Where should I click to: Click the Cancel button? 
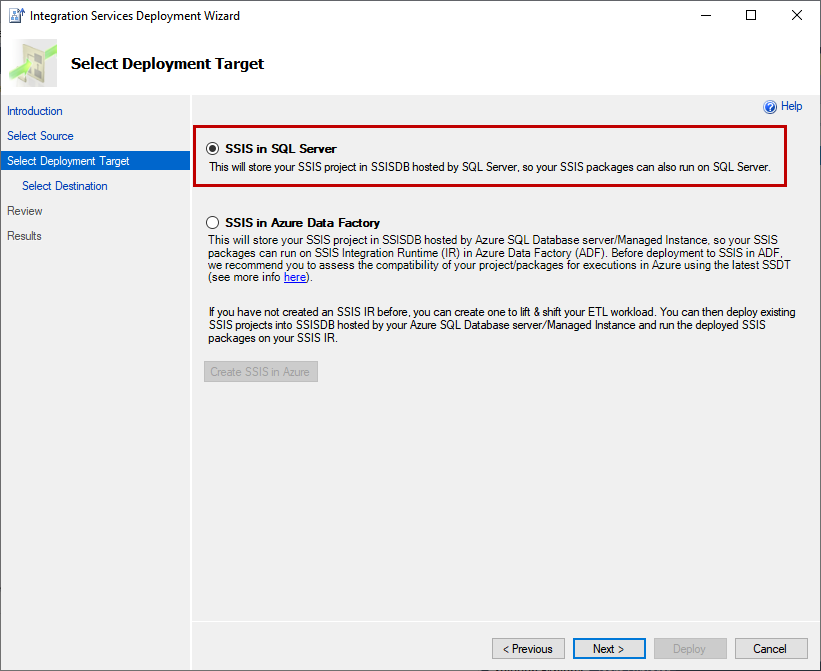click(x=771, y=648)
